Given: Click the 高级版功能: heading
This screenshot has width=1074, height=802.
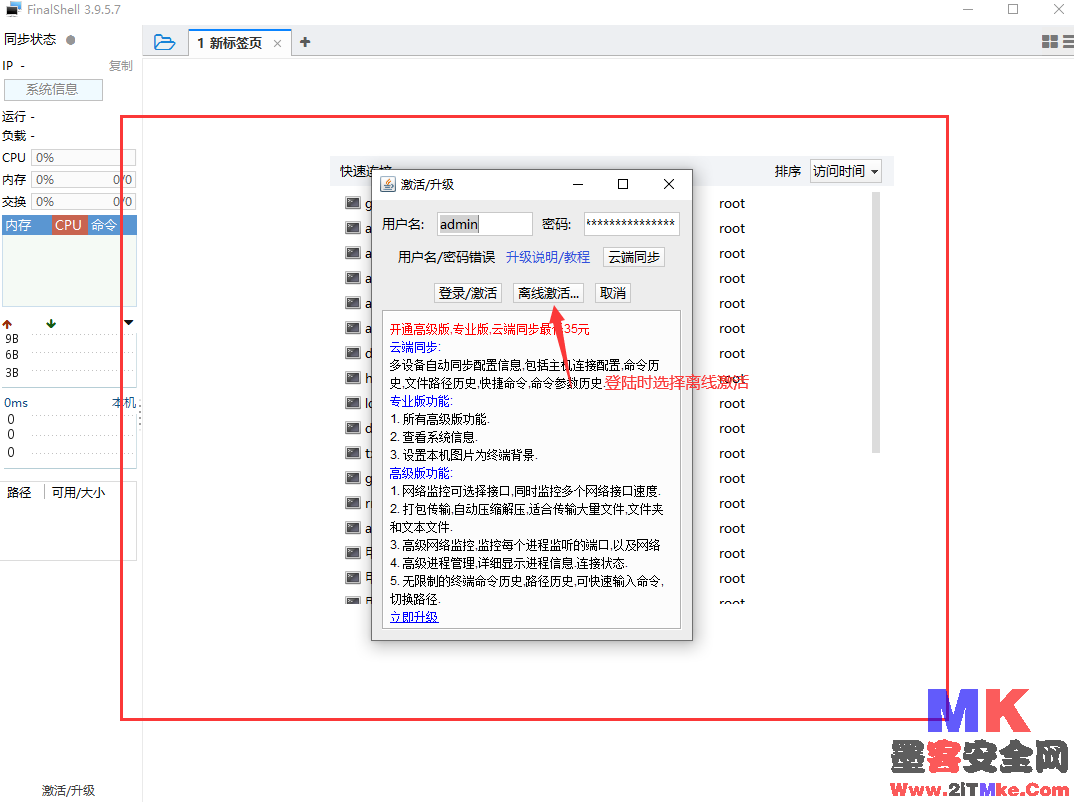Looking at the screenshot, I should [x=421, y=473].
